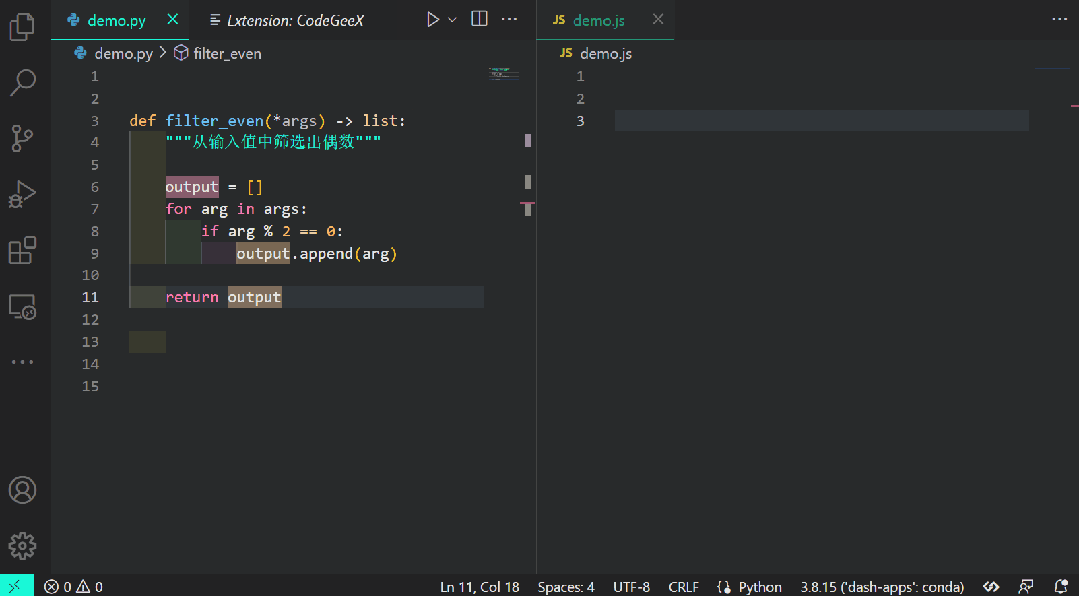1079x596 pixels.
Task: Change indentation via Spaces: 4
Action: pyautogui.click(x=566, y=586)
